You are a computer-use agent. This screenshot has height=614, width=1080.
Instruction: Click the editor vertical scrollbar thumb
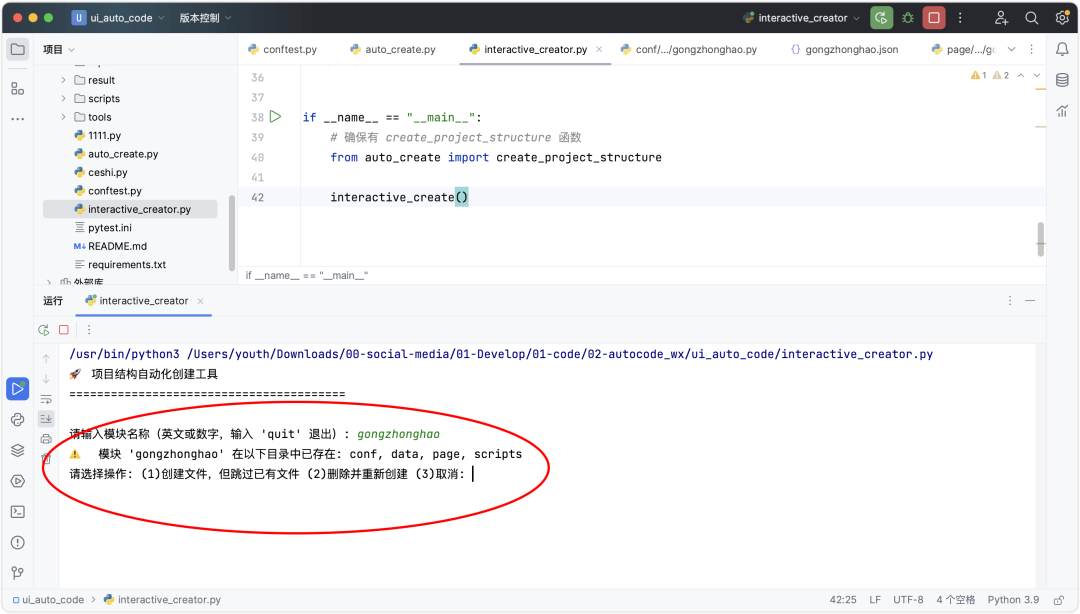point(1040,239)
